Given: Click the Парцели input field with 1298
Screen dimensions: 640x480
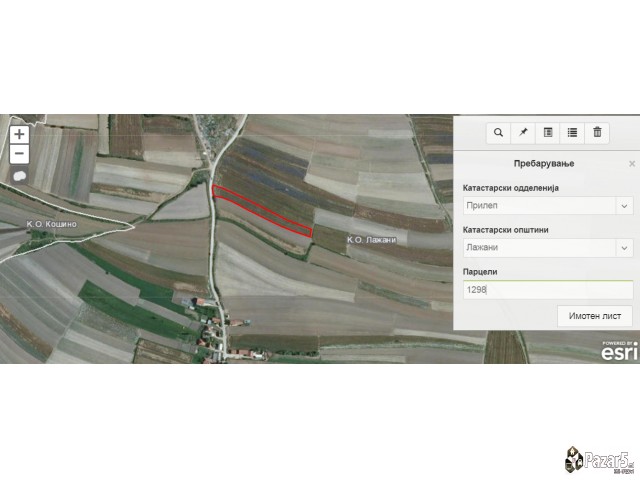Looking at the screenshot, I should tap(546, 289).
